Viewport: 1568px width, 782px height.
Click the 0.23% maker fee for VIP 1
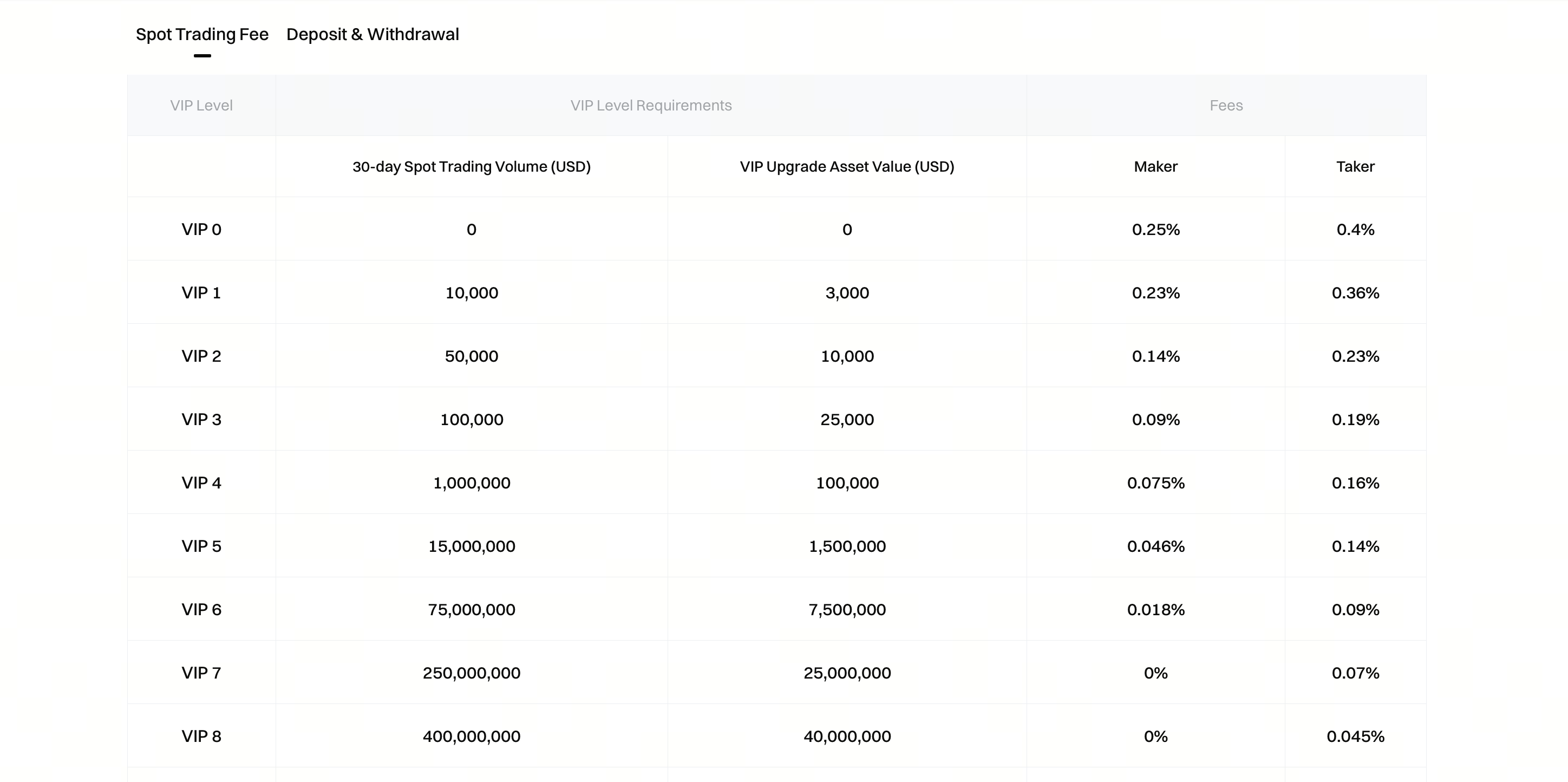(x=1156, y=293)
